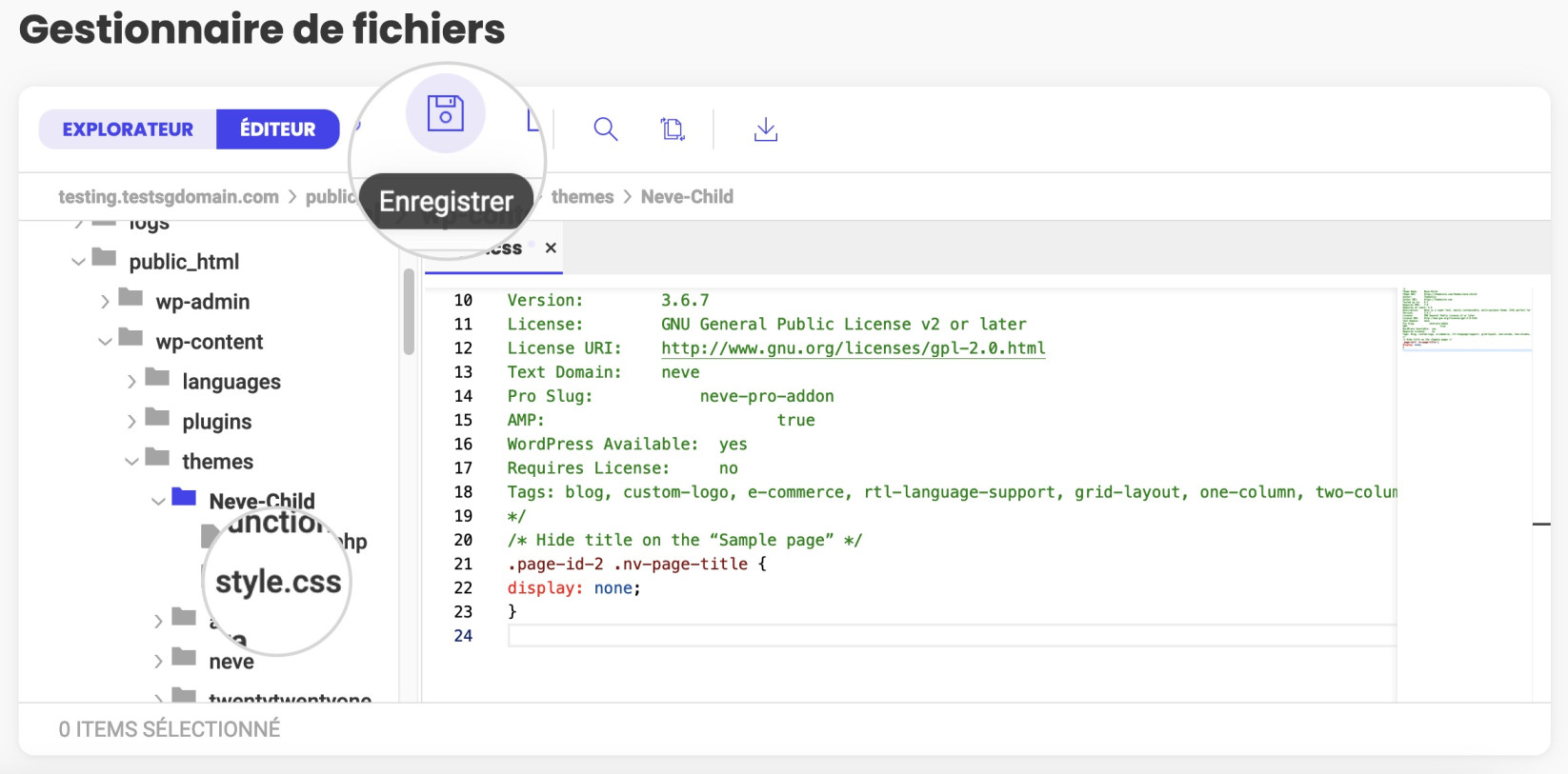This screenshot has height=774, width=1568.
Task: Select the public_html folder
Action: click(x=184, y=262)
